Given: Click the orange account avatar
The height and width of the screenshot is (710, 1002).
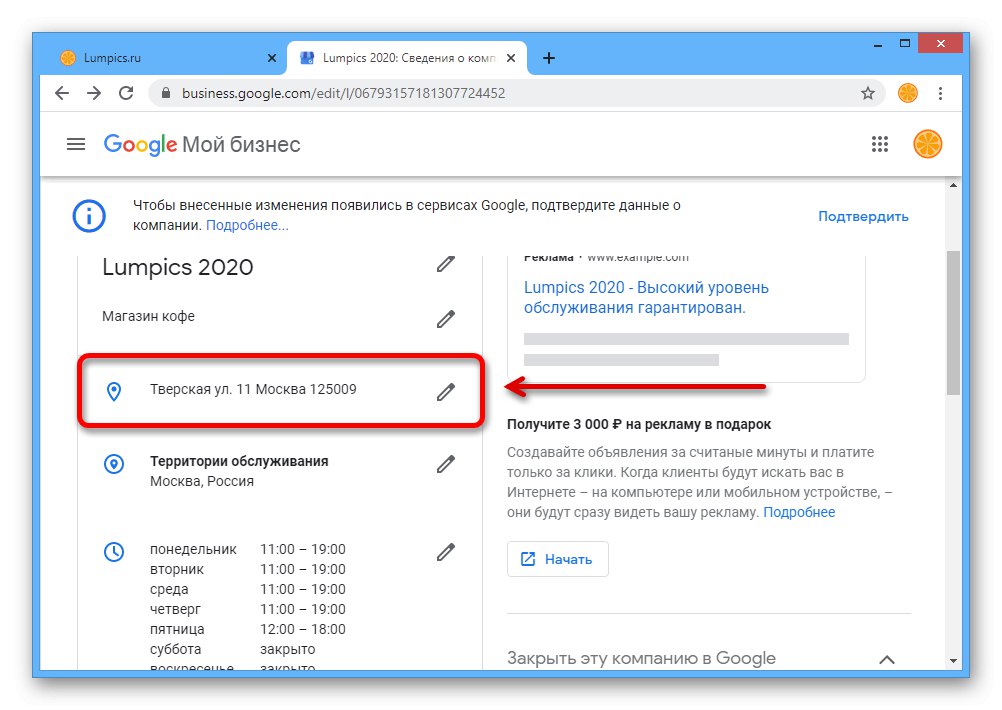Looking at the screenshot, I should 927,144.
